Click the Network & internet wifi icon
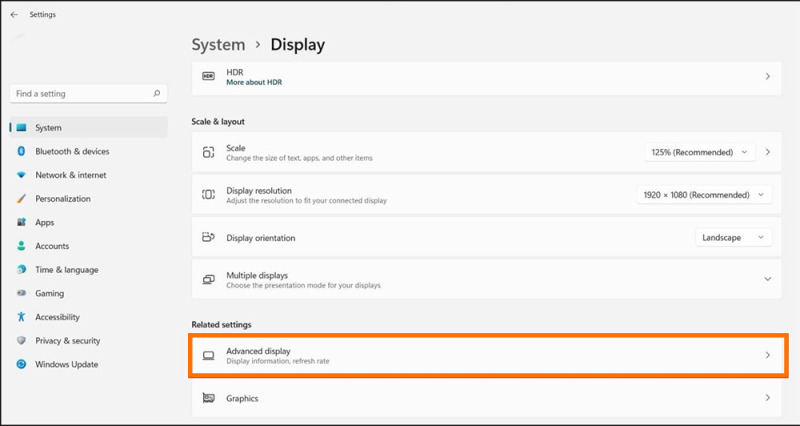Image resolution: width=800 pixels, height=426 pixels. (x=21, y=175)
